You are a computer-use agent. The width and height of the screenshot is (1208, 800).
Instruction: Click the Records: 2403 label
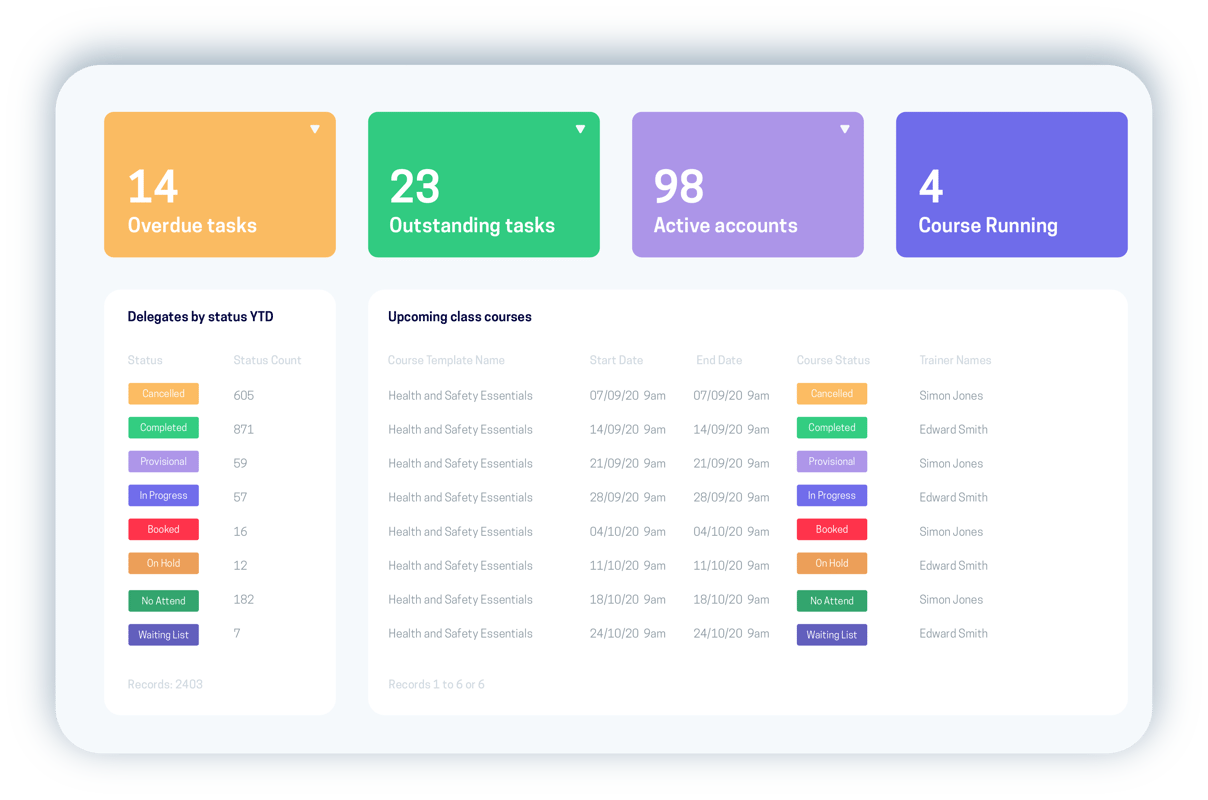click(164, 684)
